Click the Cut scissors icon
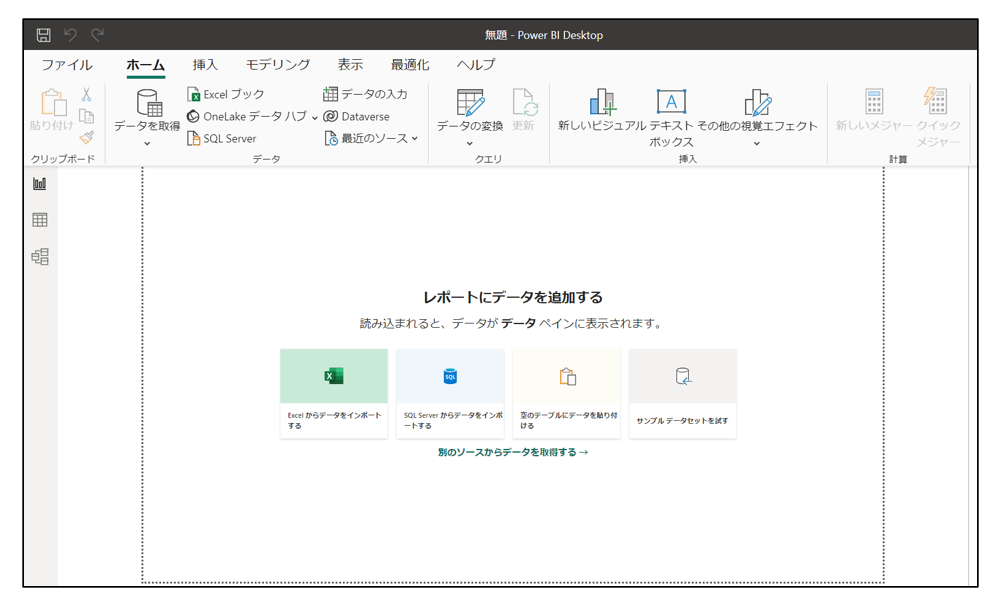Screen dimensions: 1000x608 pyautogui.click(x=86, y=95)
